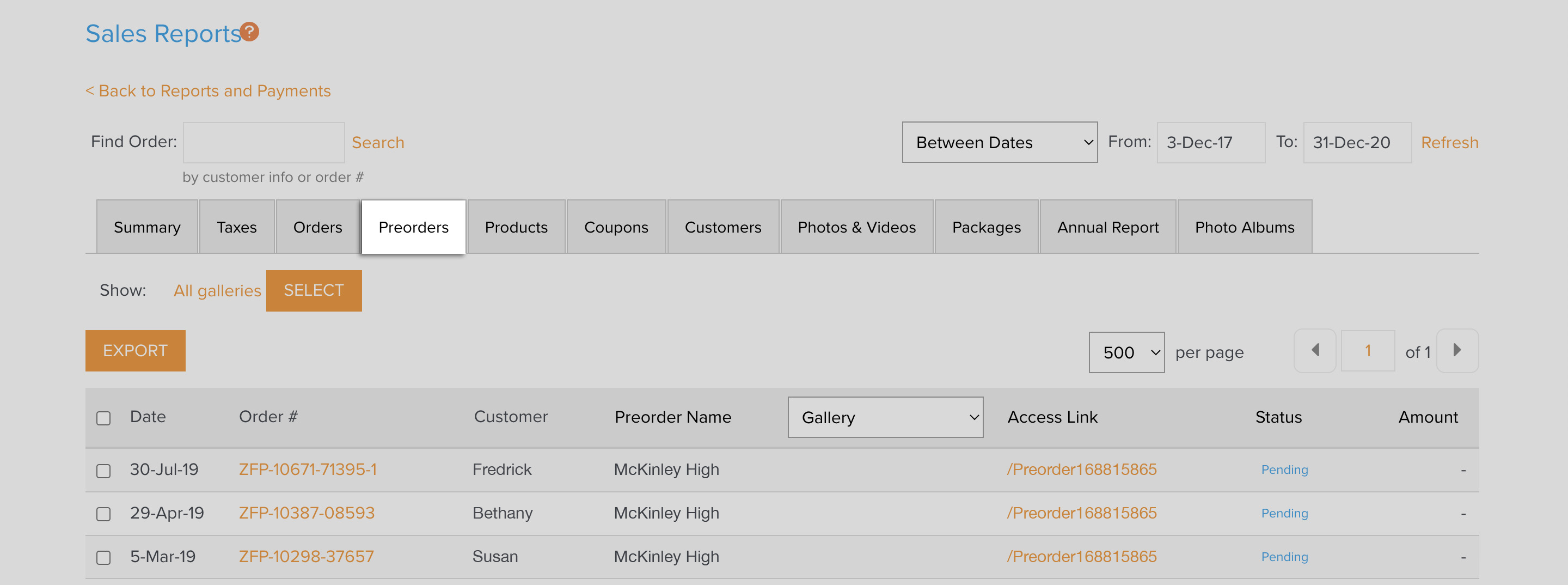Open the Photo Albums tab

[1244, 227]
